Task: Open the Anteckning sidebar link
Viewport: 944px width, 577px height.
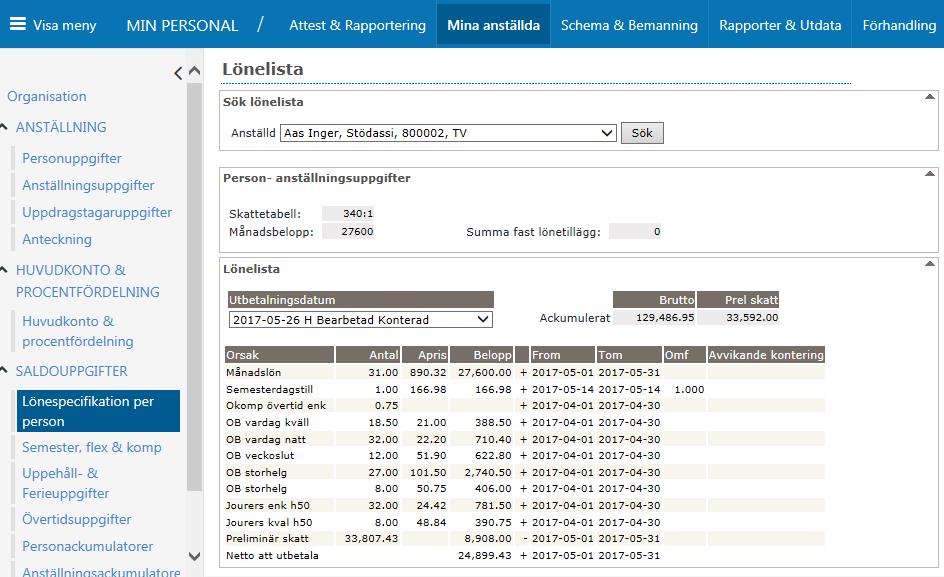Action: coord(57,239)
